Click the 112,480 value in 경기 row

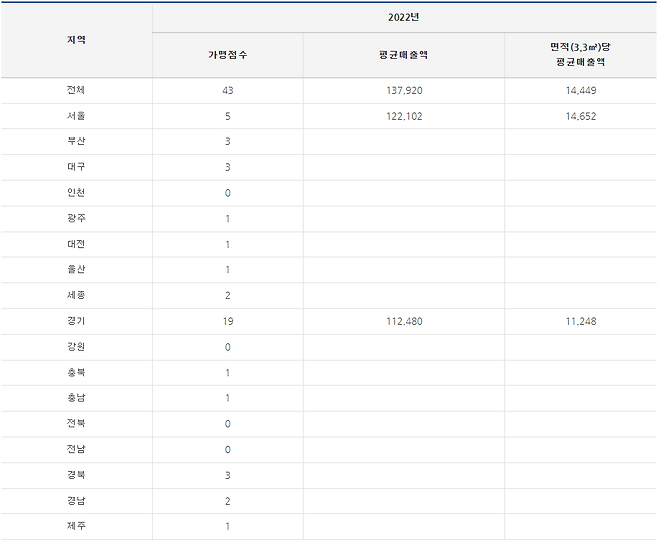[404, 322]
